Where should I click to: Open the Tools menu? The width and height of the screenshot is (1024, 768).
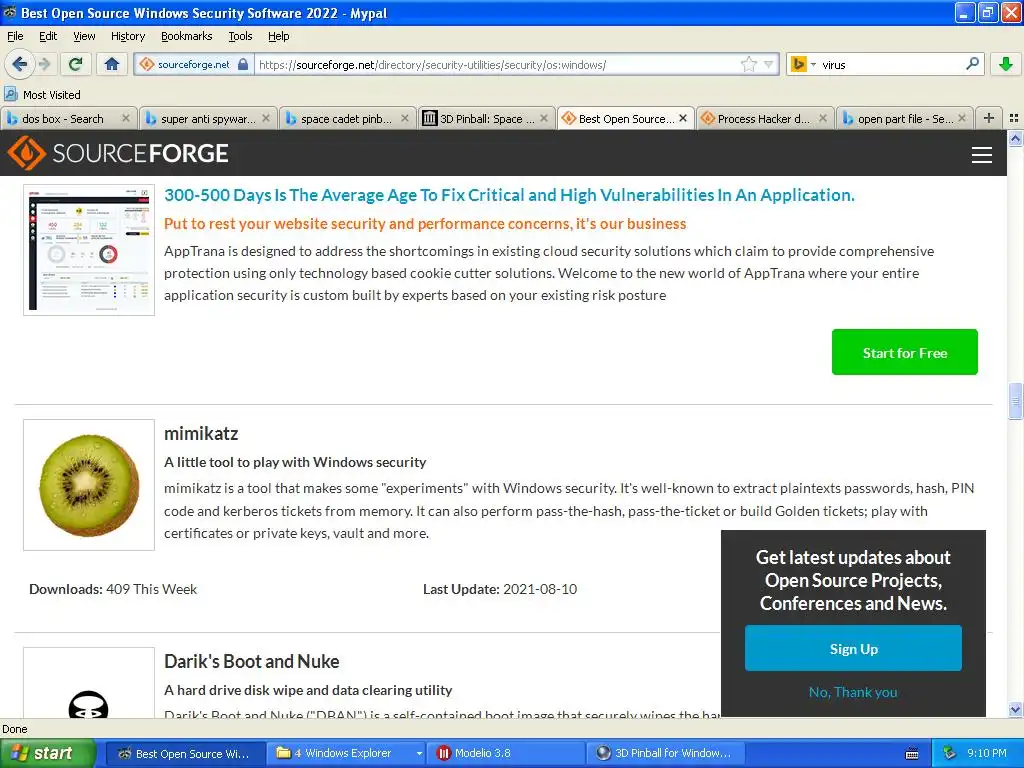(x=240, y=36)
